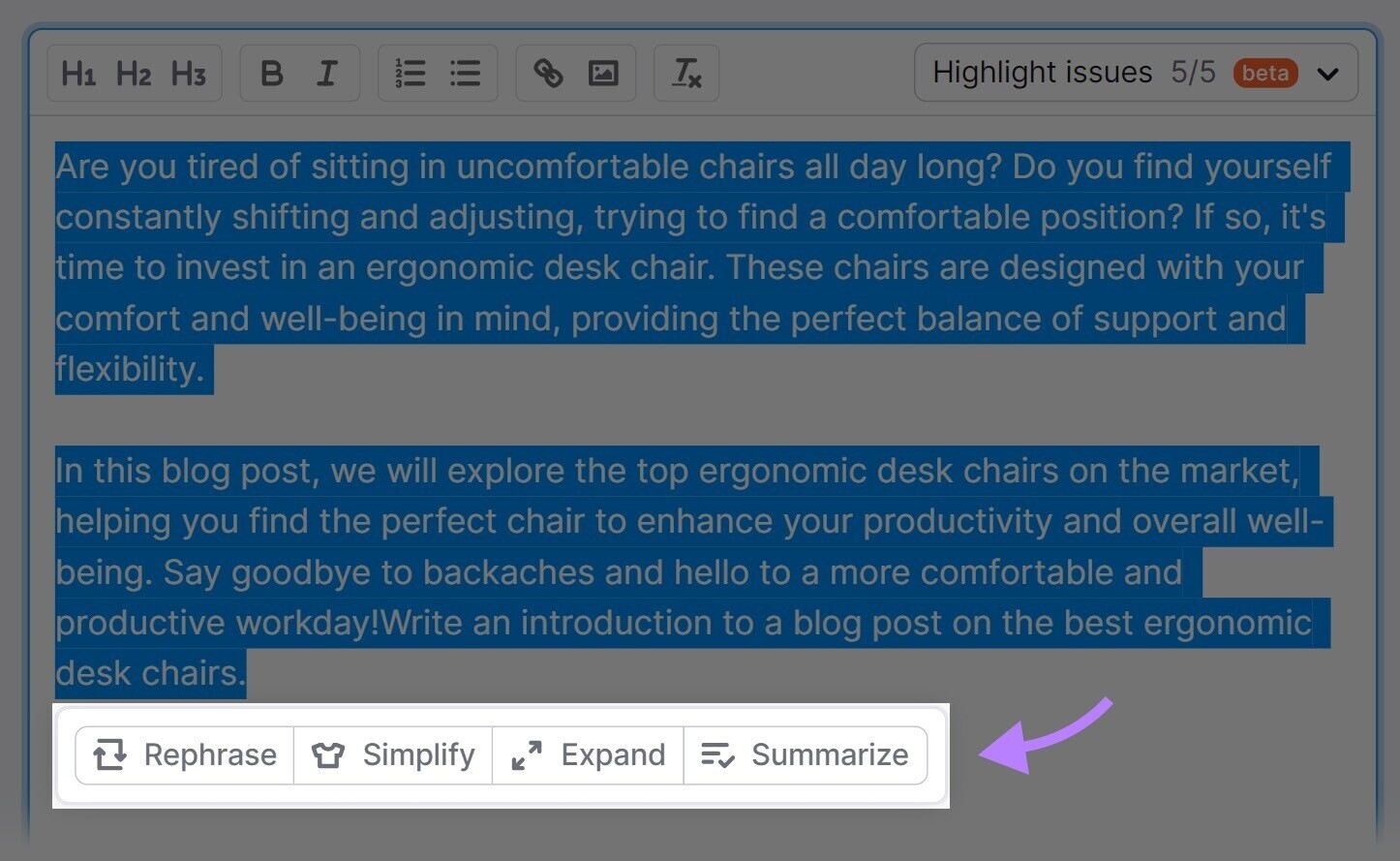Toggle bold text formatting
This screenshot has height=861, width=1400.
tap(272, 74)
